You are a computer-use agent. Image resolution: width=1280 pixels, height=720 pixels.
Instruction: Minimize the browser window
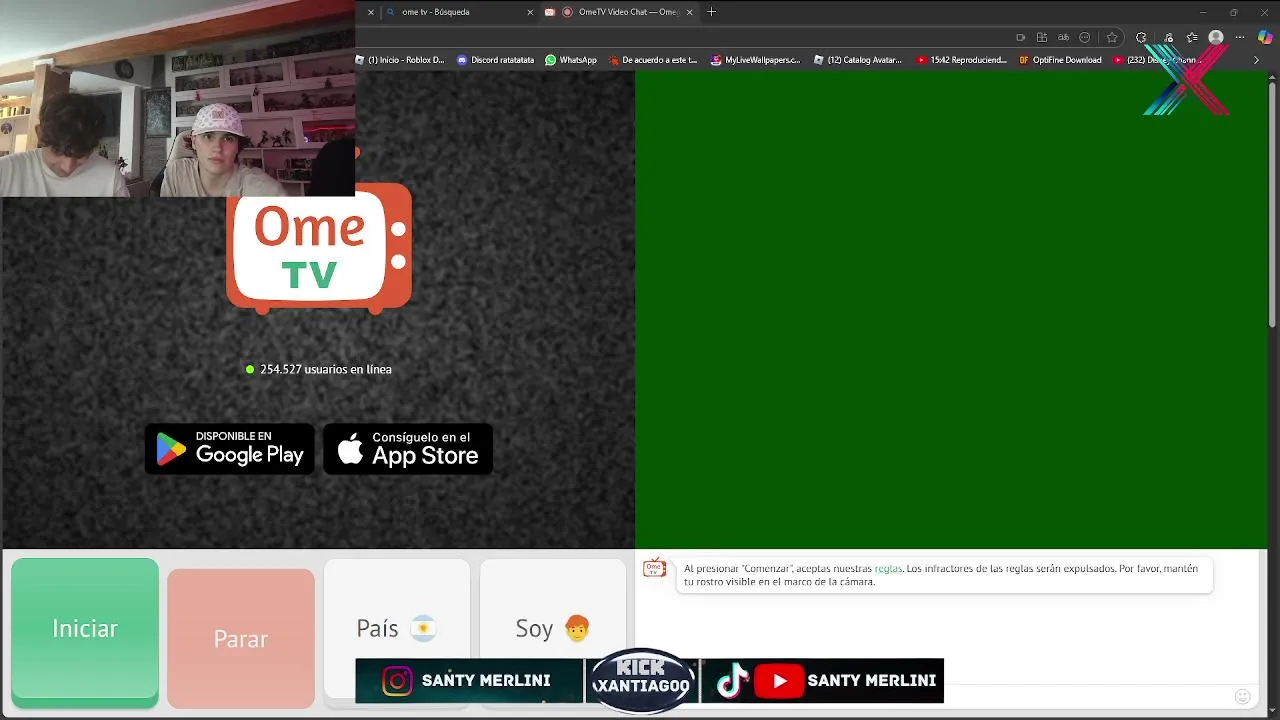click(1202, 12)
